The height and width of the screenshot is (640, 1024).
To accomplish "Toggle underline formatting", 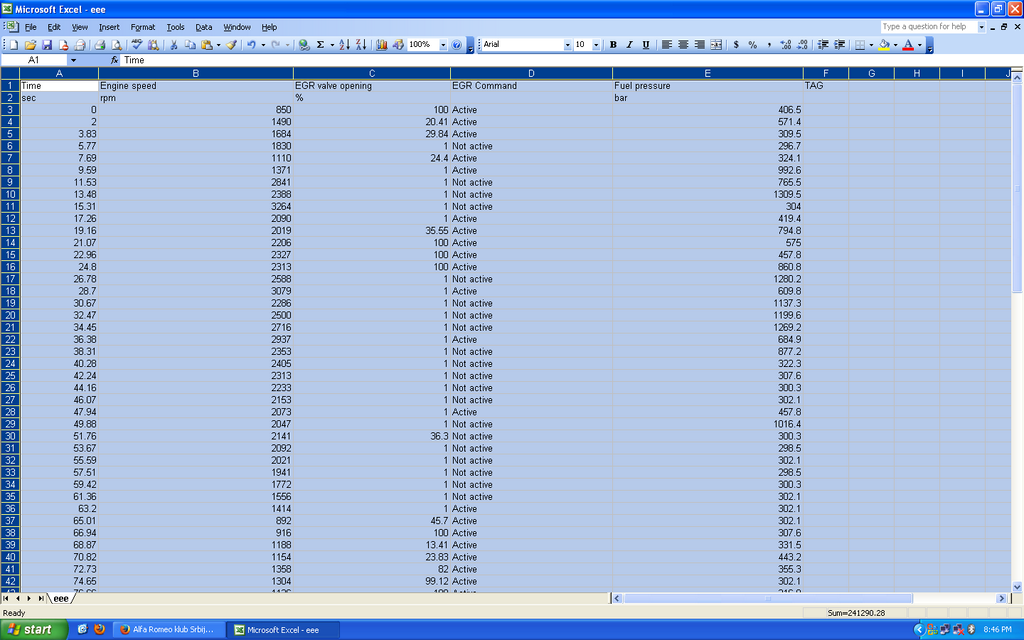I will pyautogui.click(x=645, y=44).
